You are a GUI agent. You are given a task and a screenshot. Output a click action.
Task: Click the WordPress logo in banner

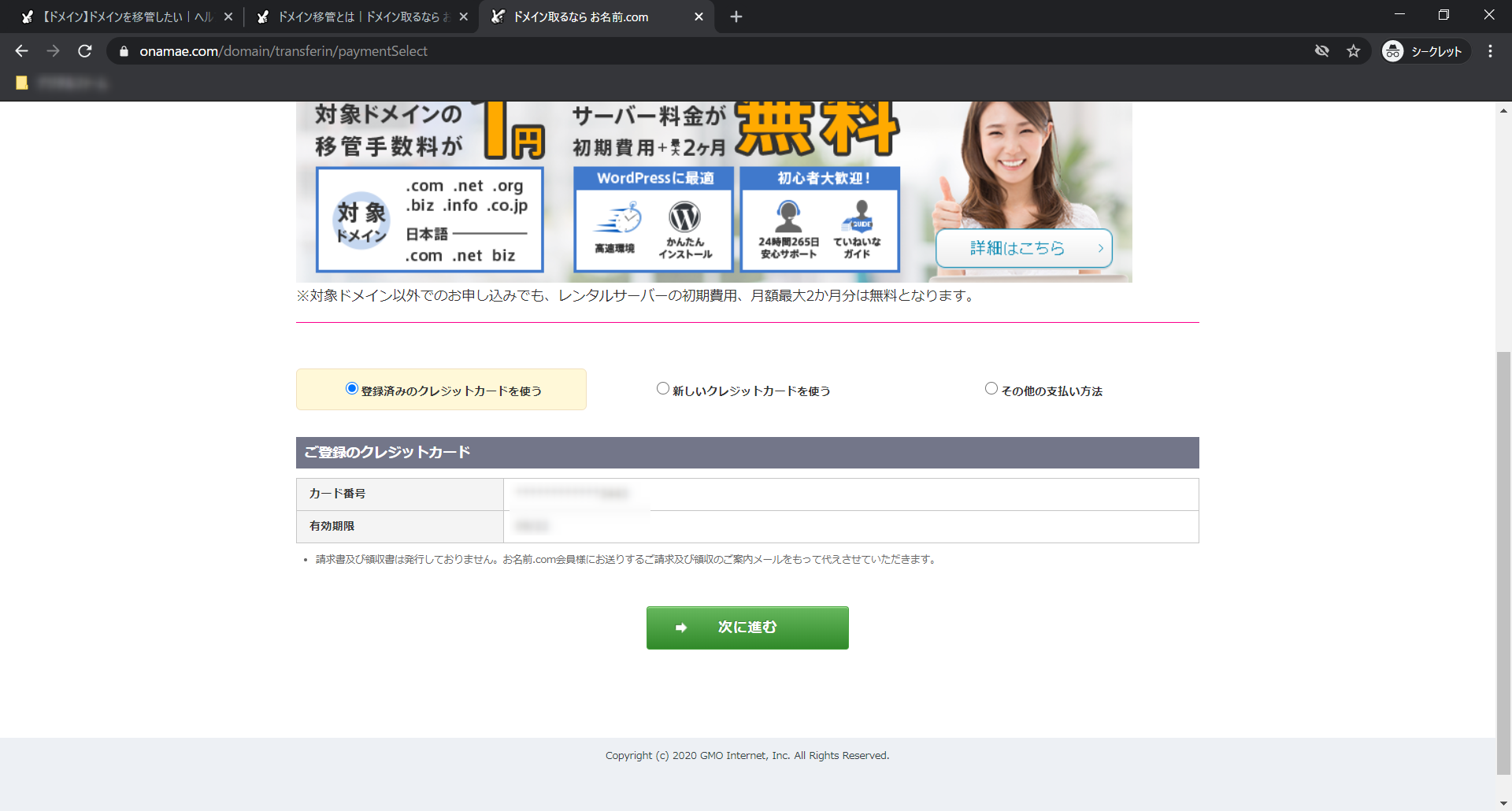coord(684,217)
